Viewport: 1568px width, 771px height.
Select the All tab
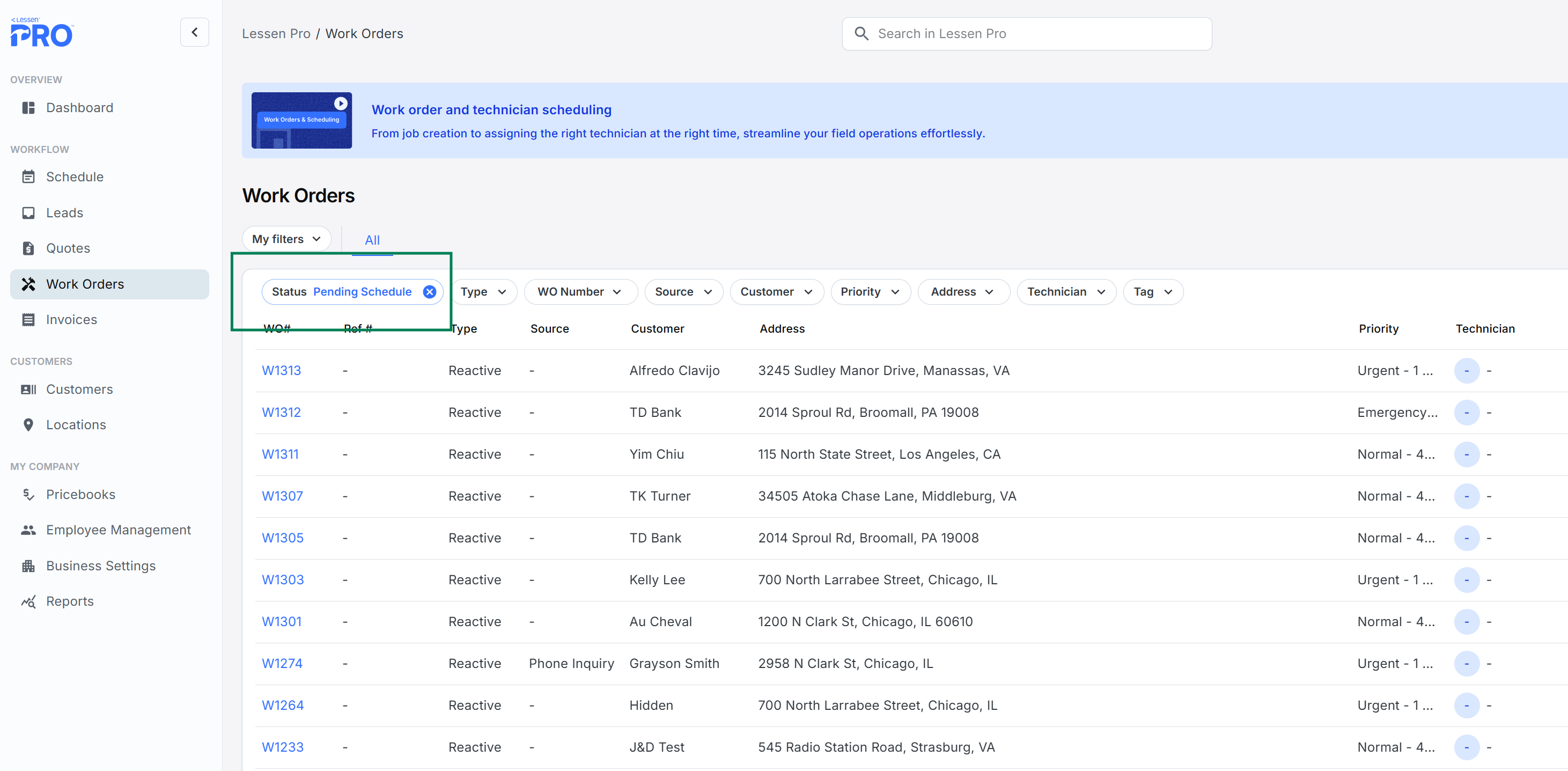(x=372, y=240)
